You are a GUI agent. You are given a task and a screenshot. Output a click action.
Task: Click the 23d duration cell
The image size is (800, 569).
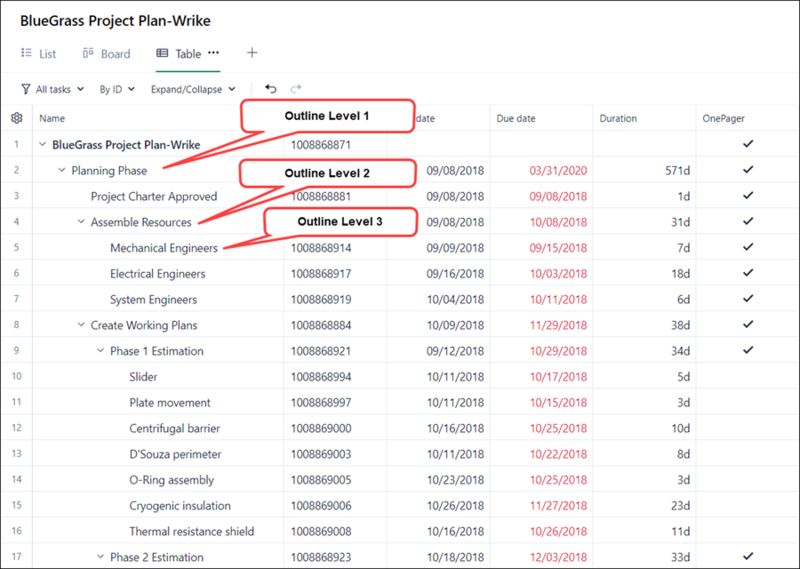681,506
